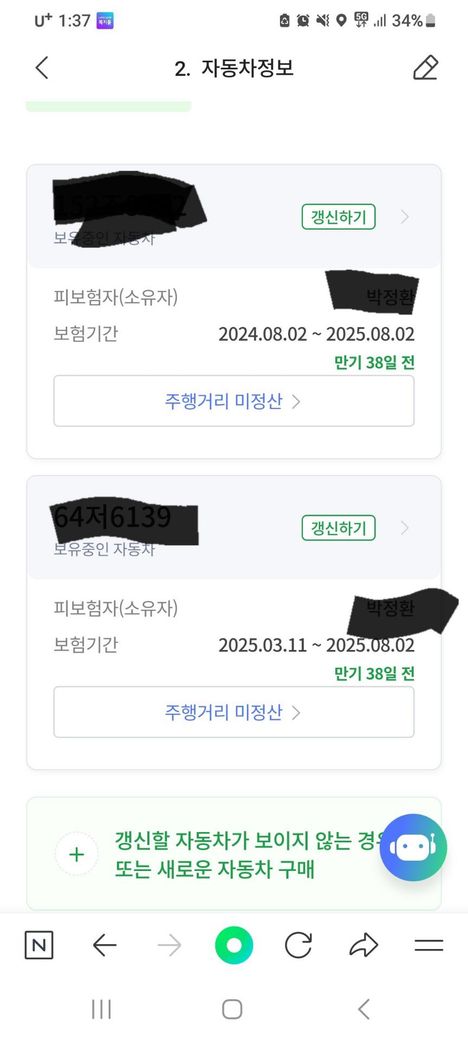The width and height of the screenshot is (468, 1040).
Task: Tap the browser forward arrow
Action: (169, 945)
